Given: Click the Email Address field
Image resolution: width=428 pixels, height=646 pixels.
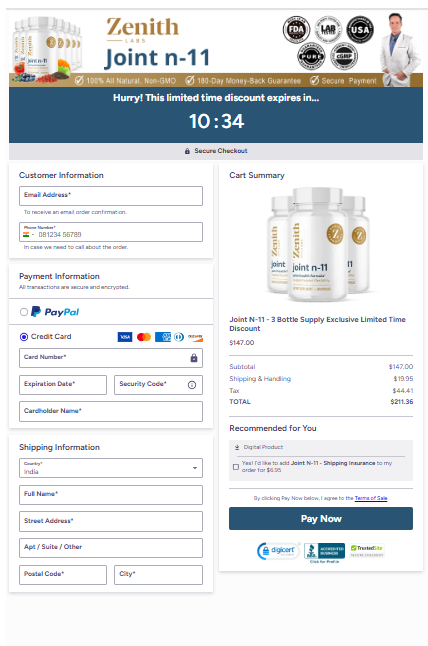Looking at the screenshot, I should point(111,196).
